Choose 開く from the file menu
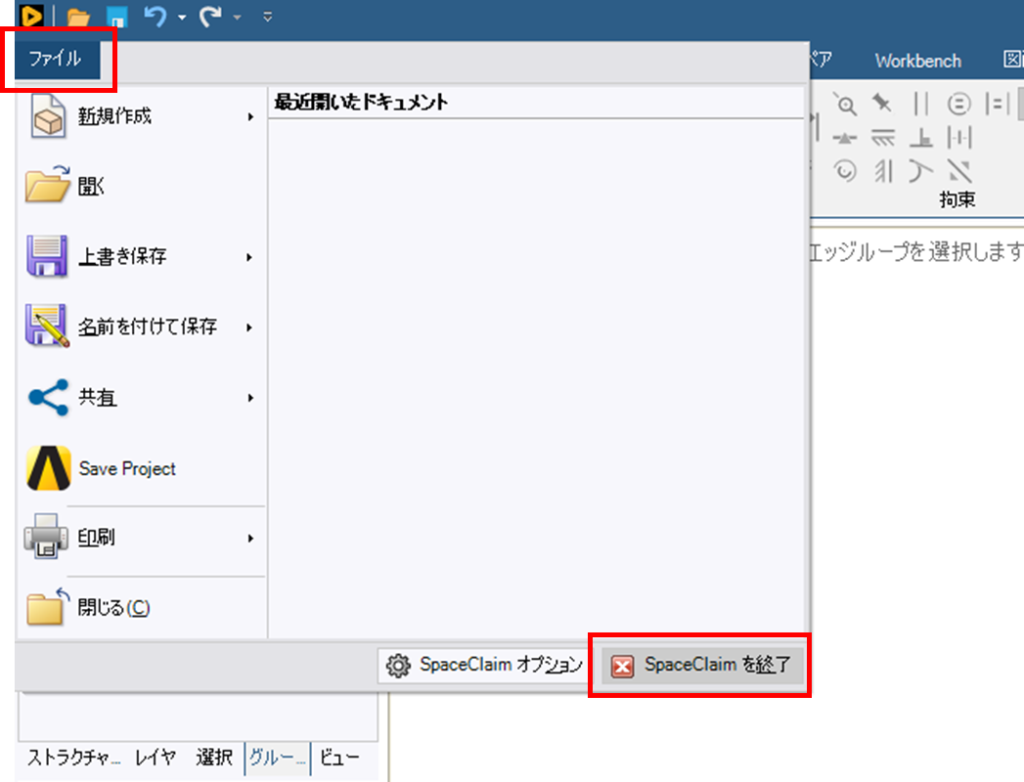 (140, 186)
